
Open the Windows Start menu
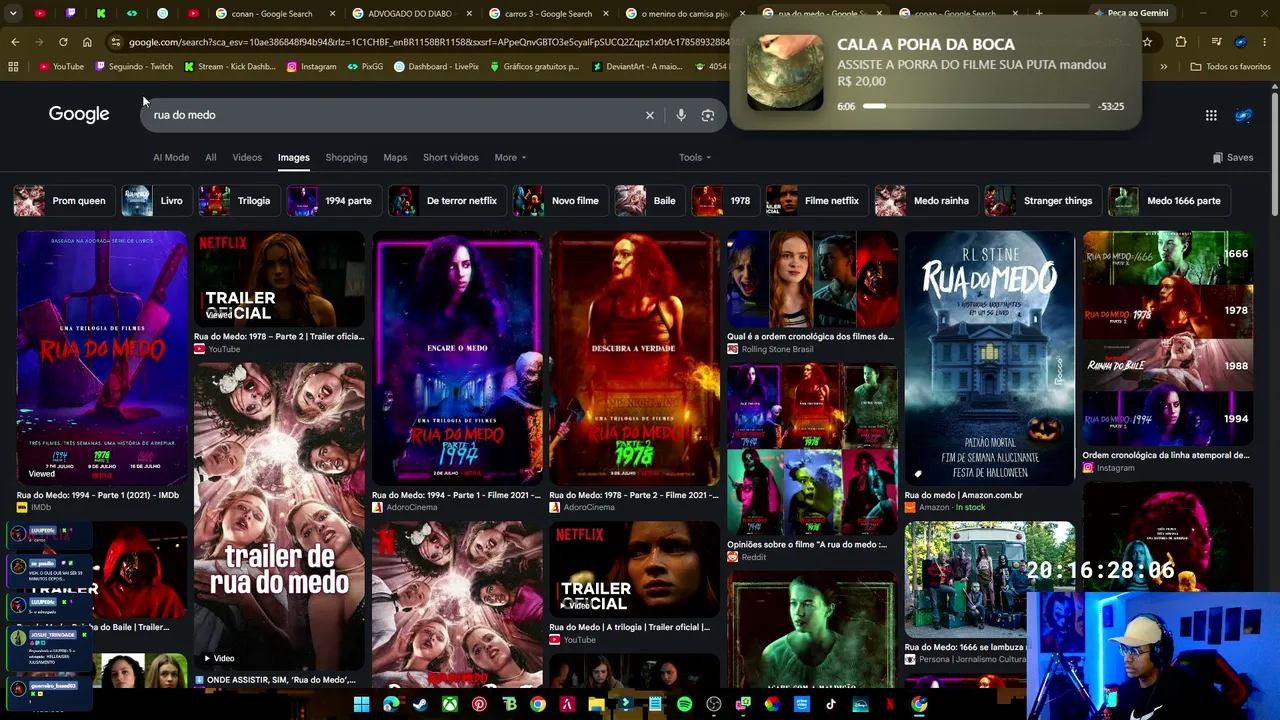pyautogui.click(x=361, y=704)
